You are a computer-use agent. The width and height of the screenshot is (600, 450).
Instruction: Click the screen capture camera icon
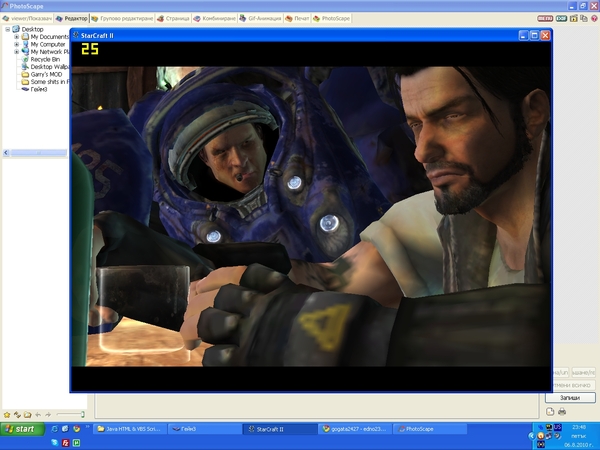(574, 18)
